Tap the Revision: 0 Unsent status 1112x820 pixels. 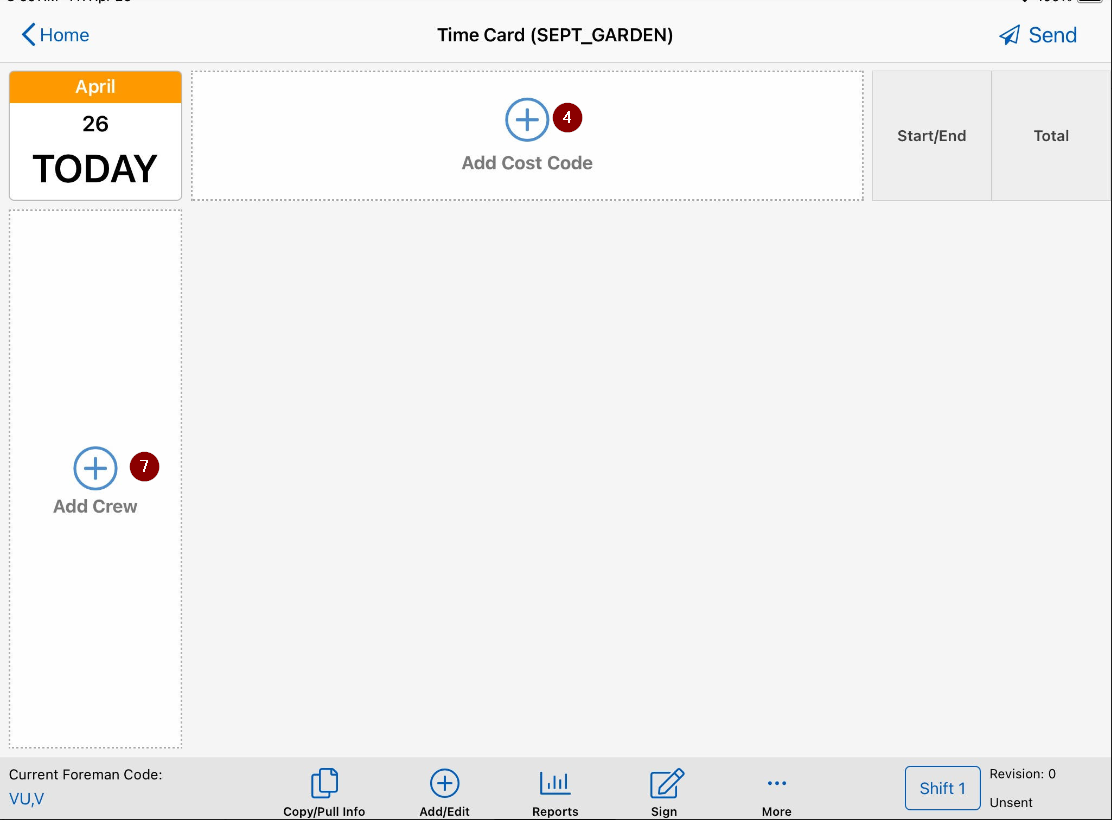click(1022, 787)
